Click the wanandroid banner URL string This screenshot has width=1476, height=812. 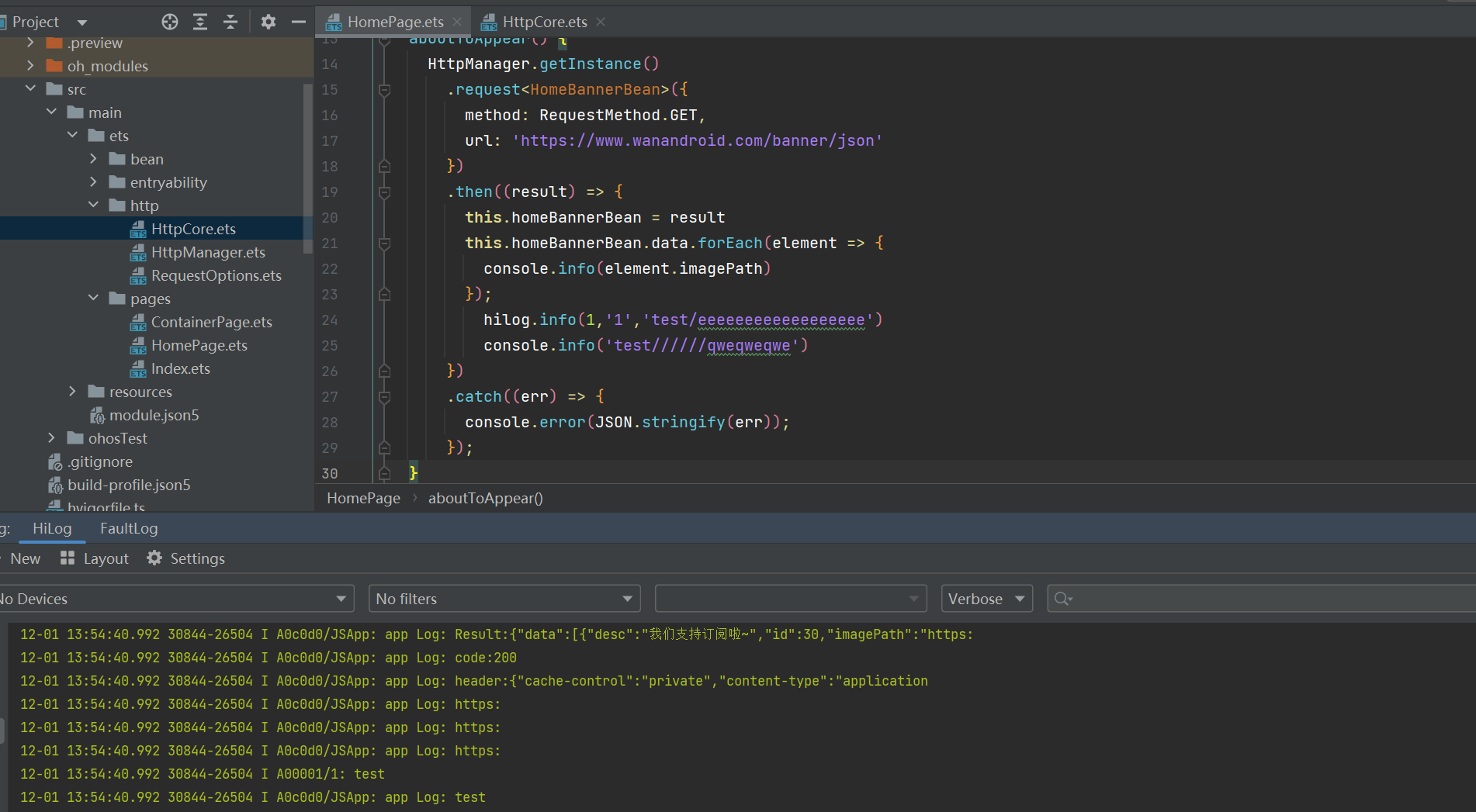[x=697, y=140]
